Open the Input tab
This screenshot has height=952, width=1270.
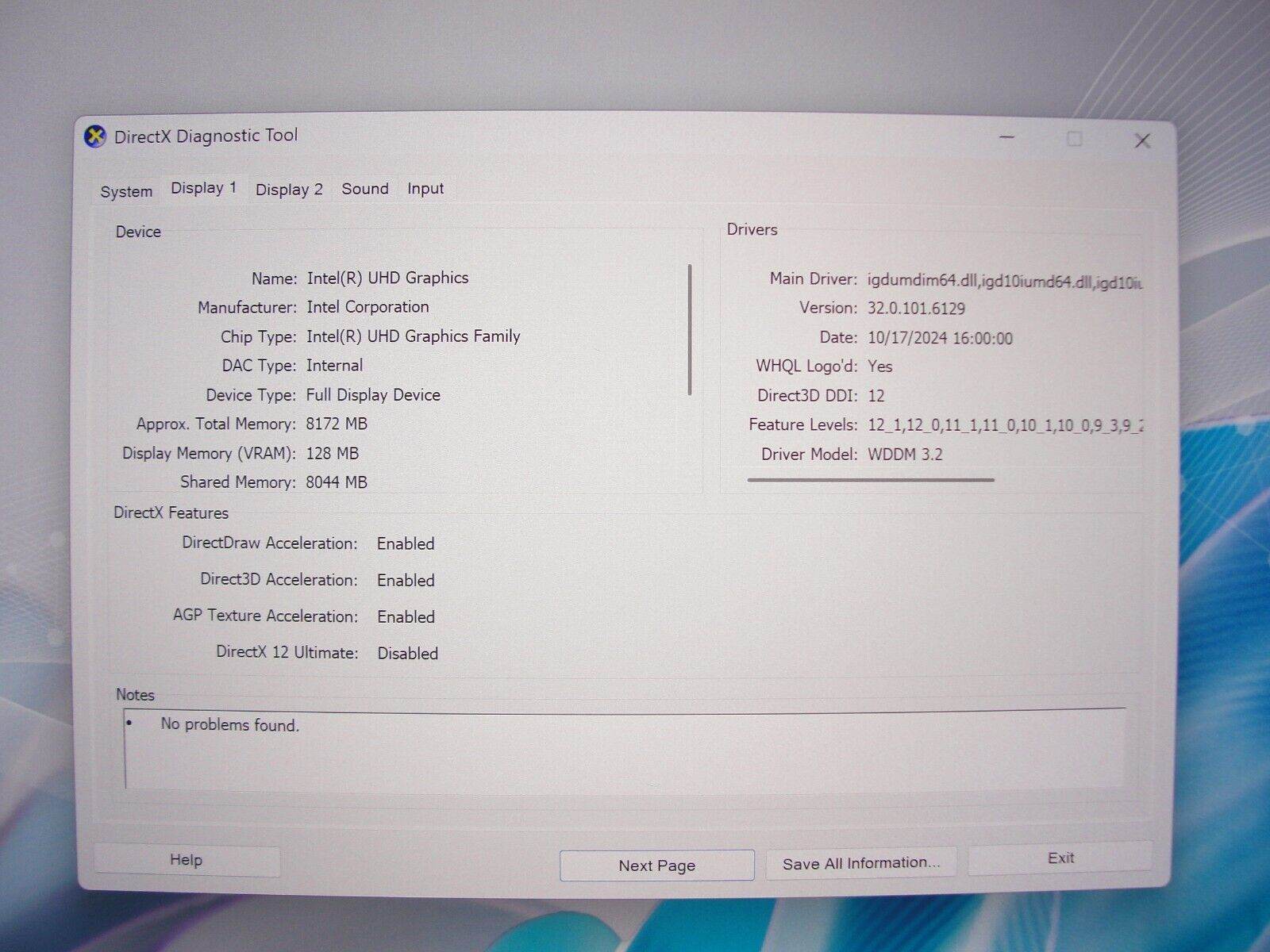click(x=425, y=188)
